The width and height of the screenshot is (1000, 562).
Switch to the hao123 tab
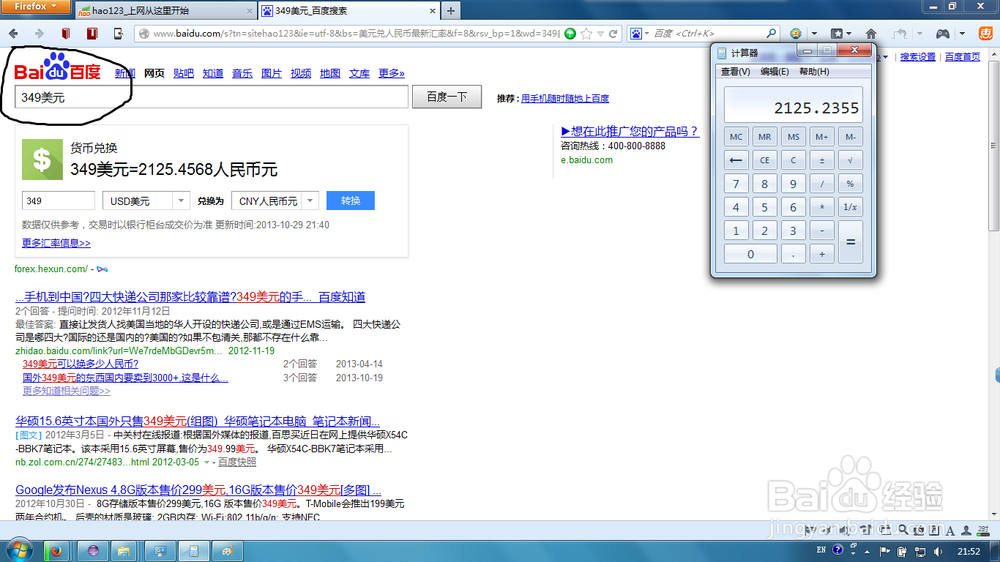[165, 11]
